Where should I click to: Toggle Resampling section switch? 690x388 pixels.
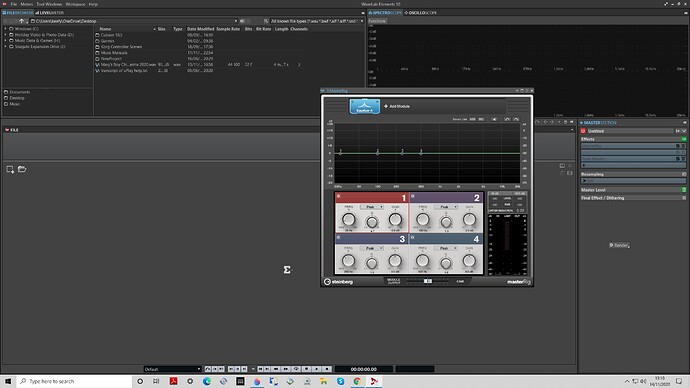[x=684, y=174]
